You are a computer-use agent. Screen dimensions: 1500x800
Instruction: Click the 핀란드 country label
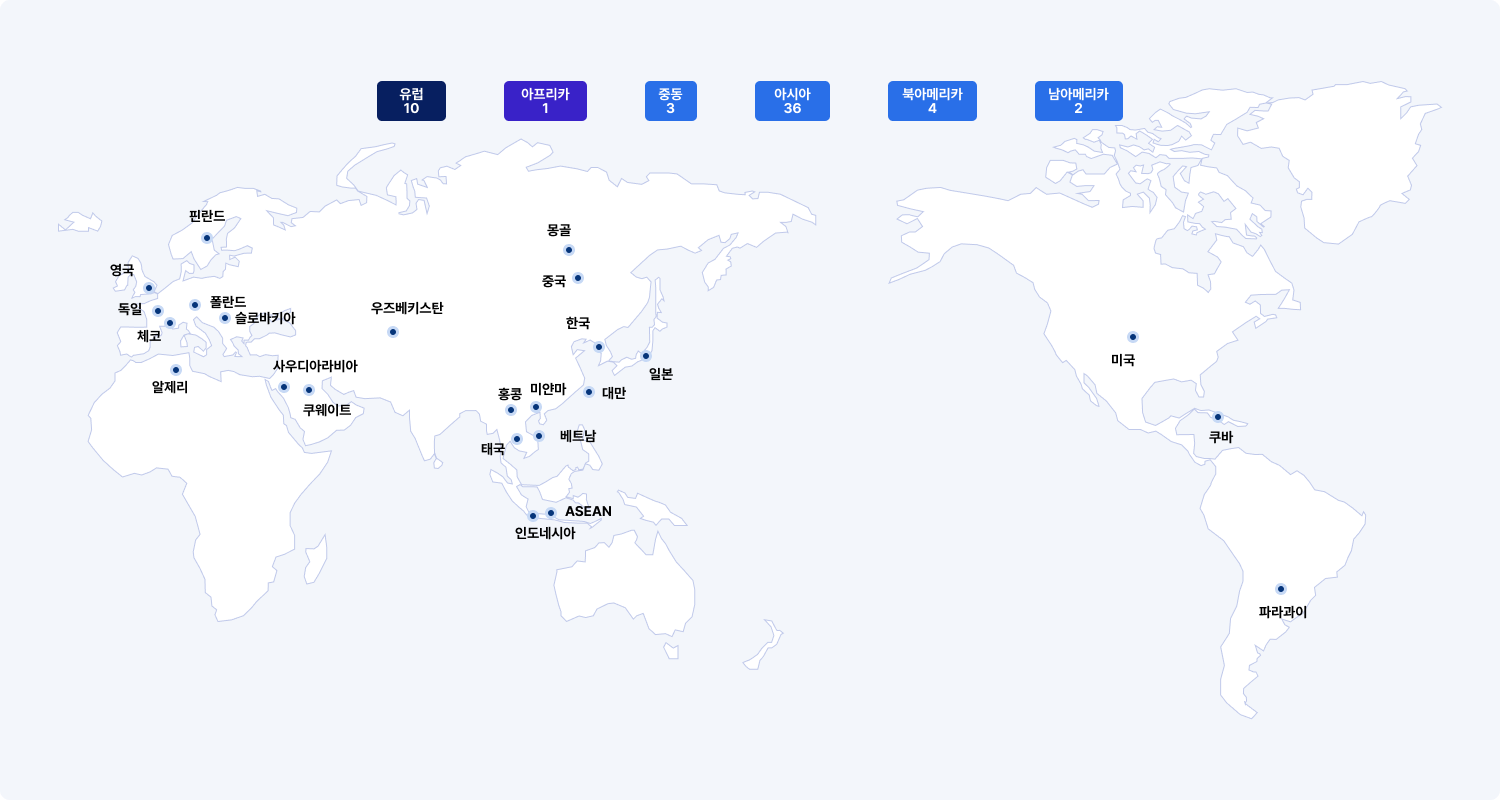pyautogui.click(x=207, y=216)
